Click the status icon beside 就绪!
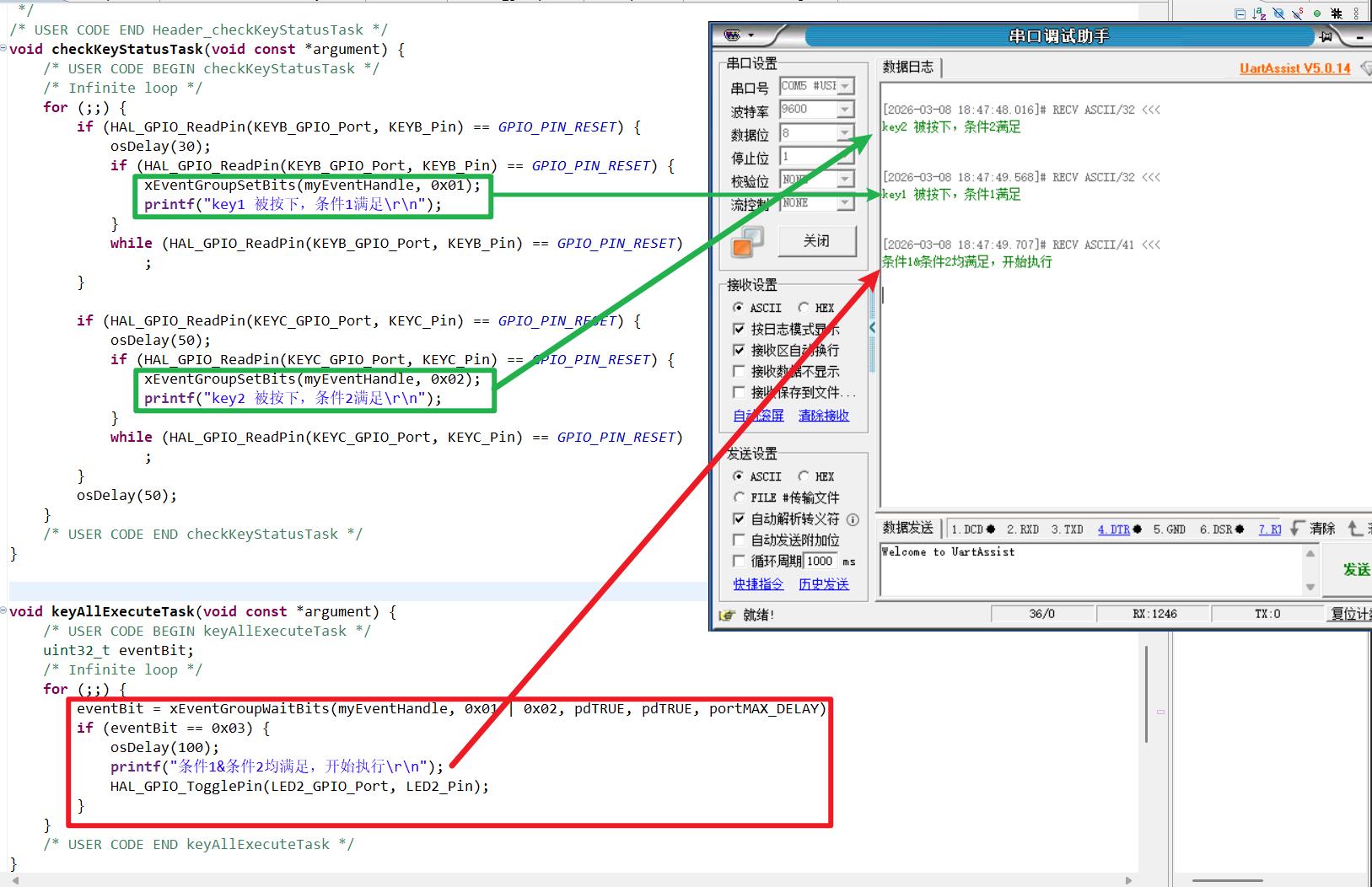Image resolution: width=1372 pixels, height=887 pixels. pyautogui.click(x=727, y=615)
